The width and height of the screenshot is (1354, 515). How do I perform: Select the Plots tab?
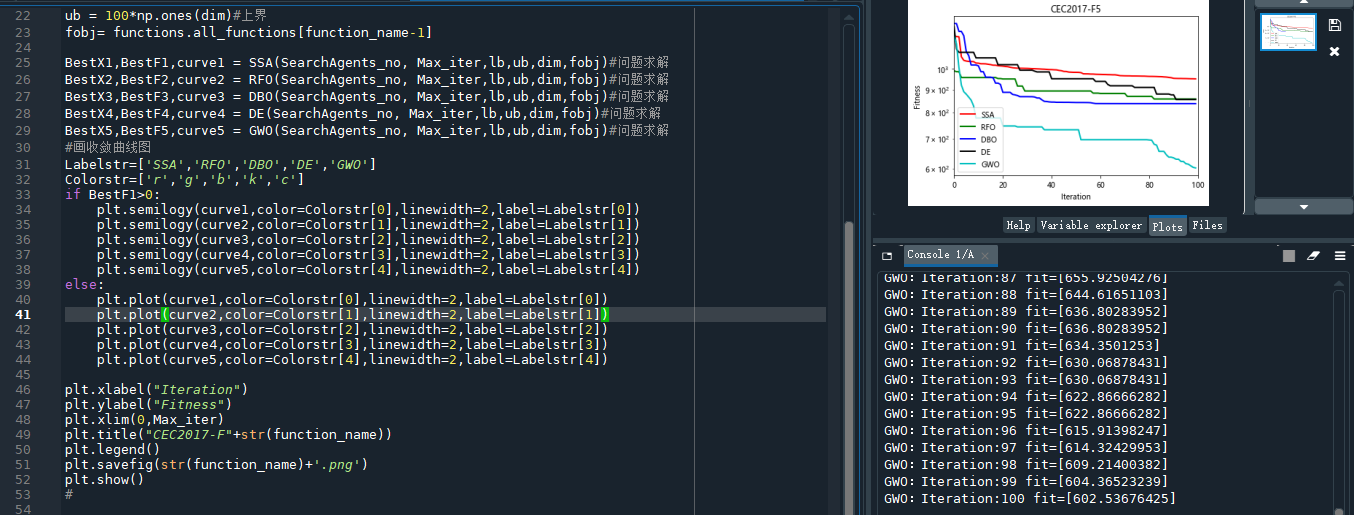click(1167, 226)
